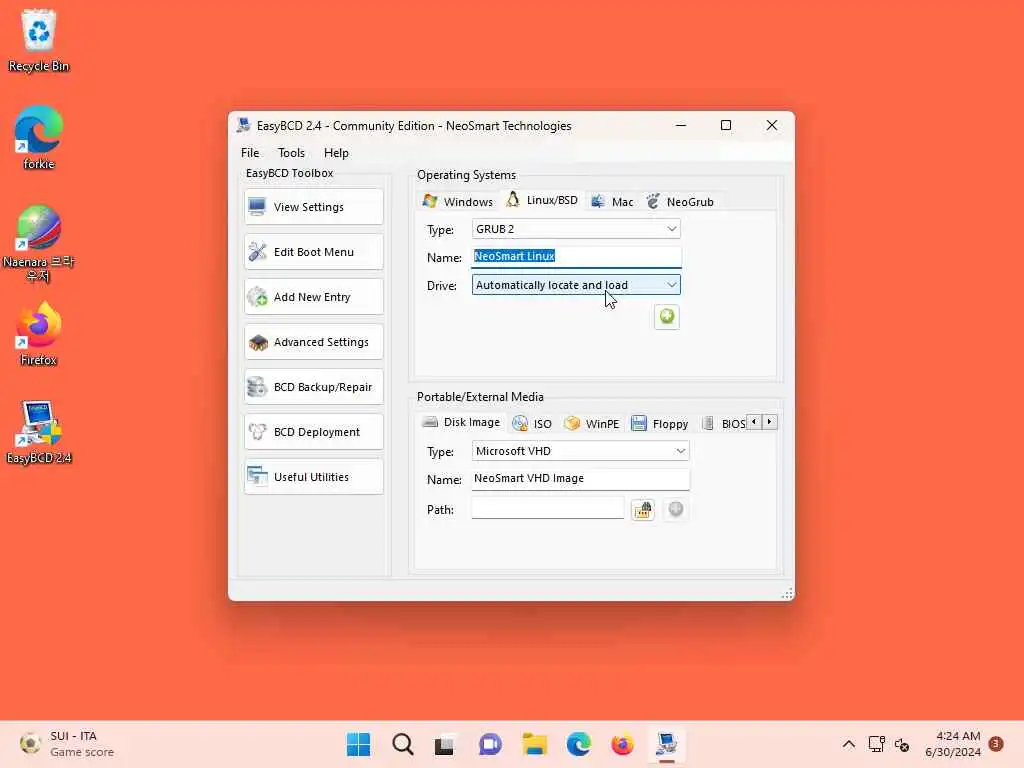Viewport: 1024px width, 768px height.
Task: Switch to the Linux/BSD tab
Action: (x=543, y=200)
